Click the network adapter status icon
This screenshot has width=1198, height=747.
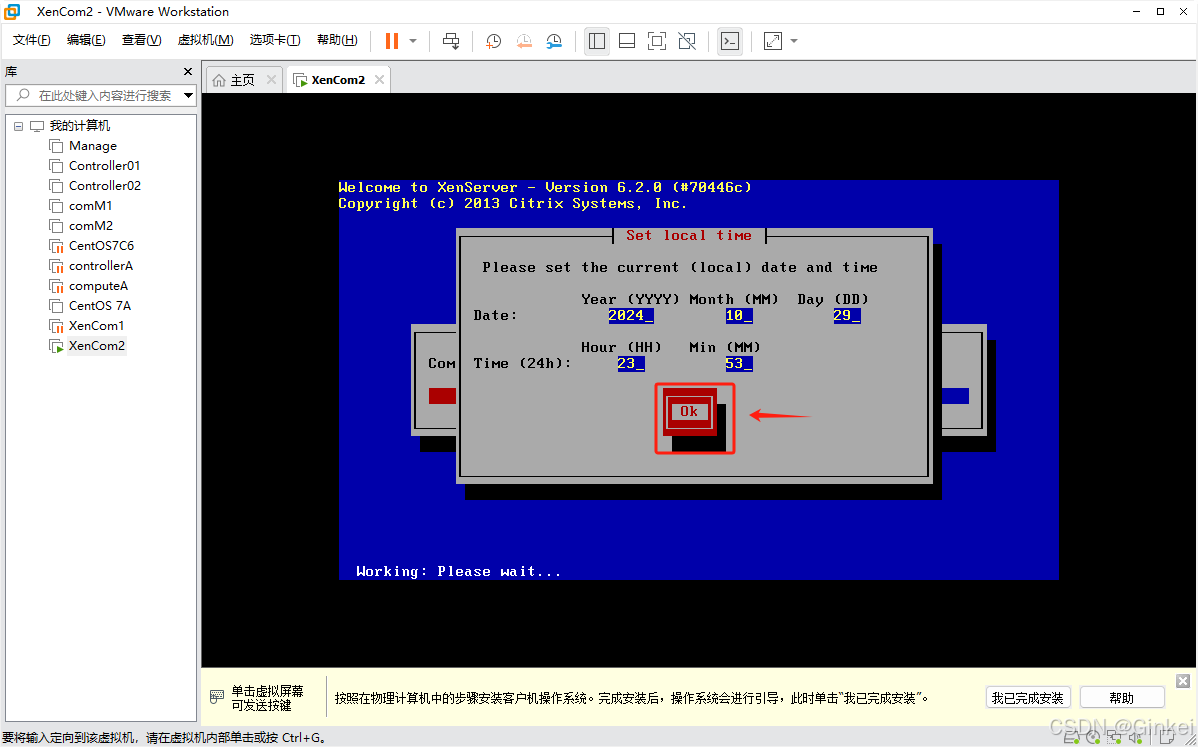coord(1115,738)
